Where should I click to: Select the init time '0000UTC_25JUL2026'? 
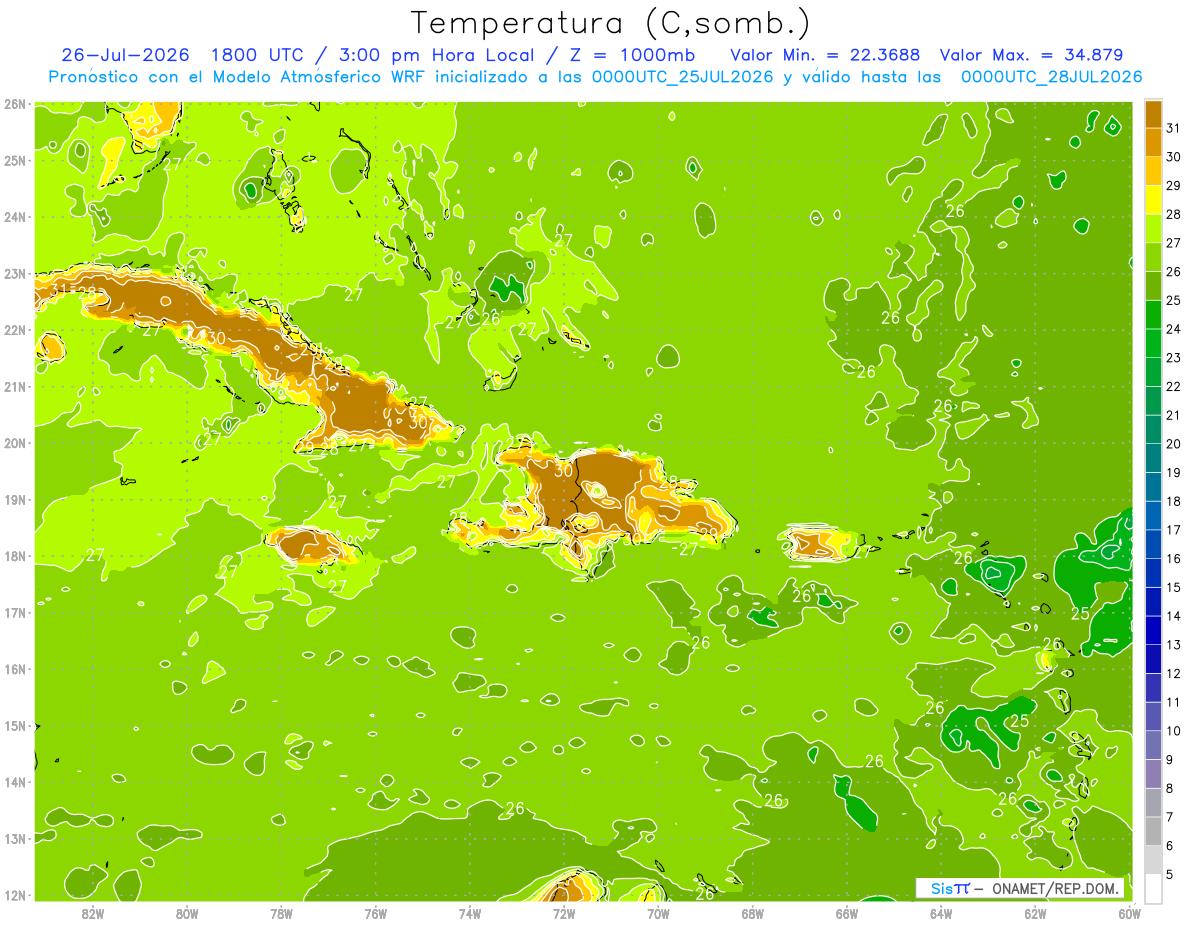pyautogui.click(x=683, y=76)
